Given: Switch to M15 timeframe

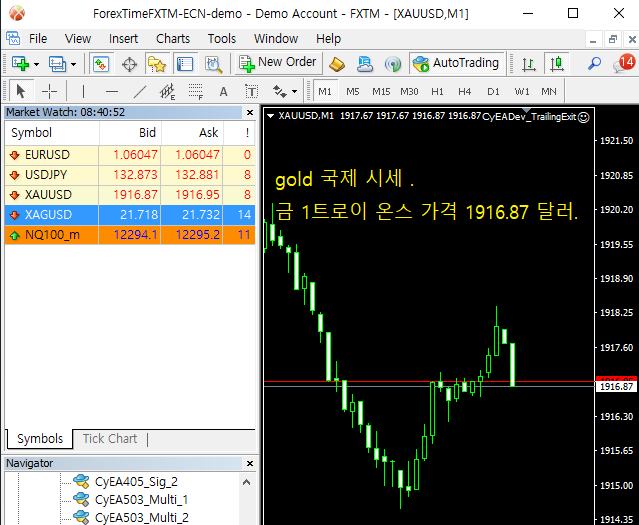Looking at the screenshot, I should pos(381,91).
